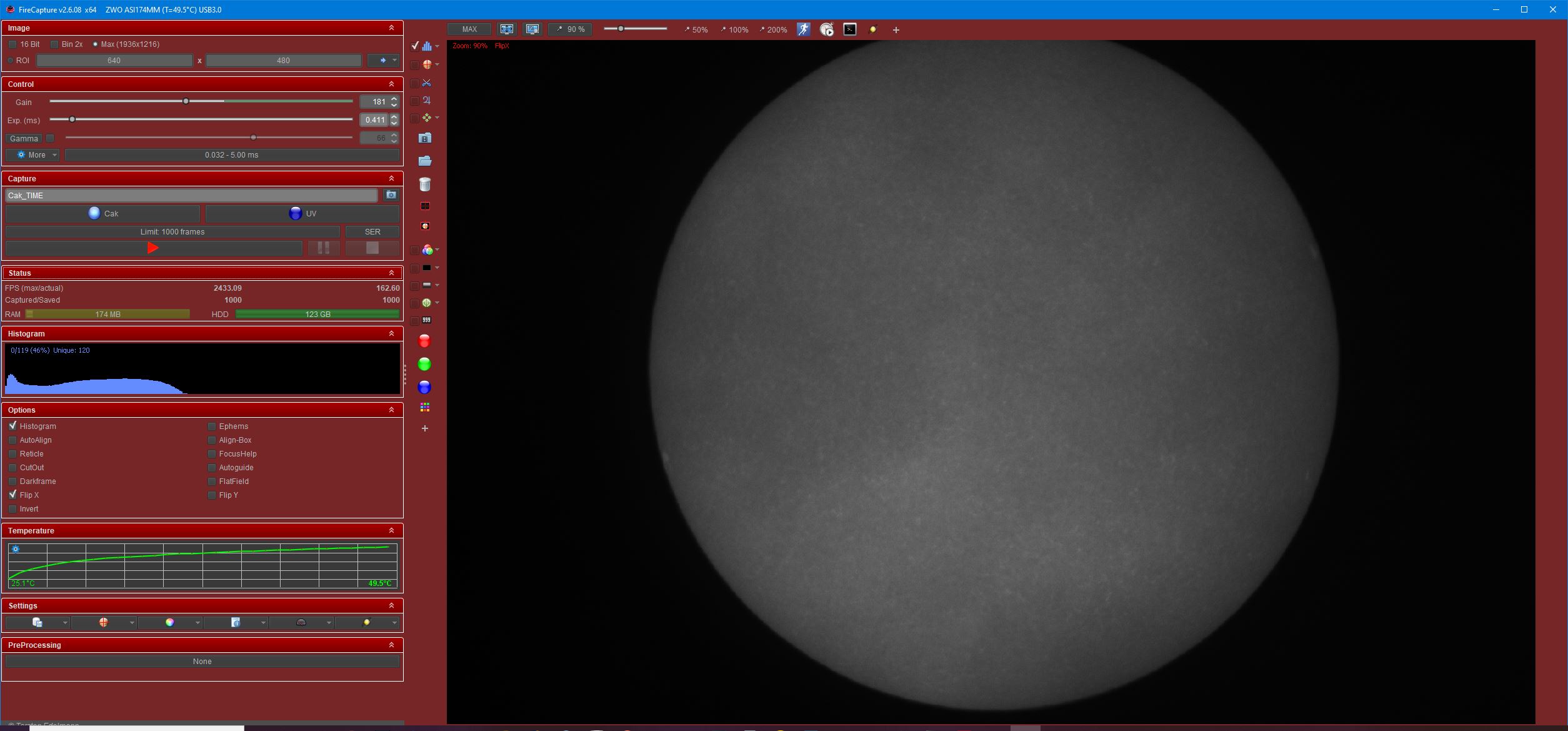This screenshot has width=1568, height=731.
Task: Click the MAX button in top toolbar
Action: pos(469,29)
